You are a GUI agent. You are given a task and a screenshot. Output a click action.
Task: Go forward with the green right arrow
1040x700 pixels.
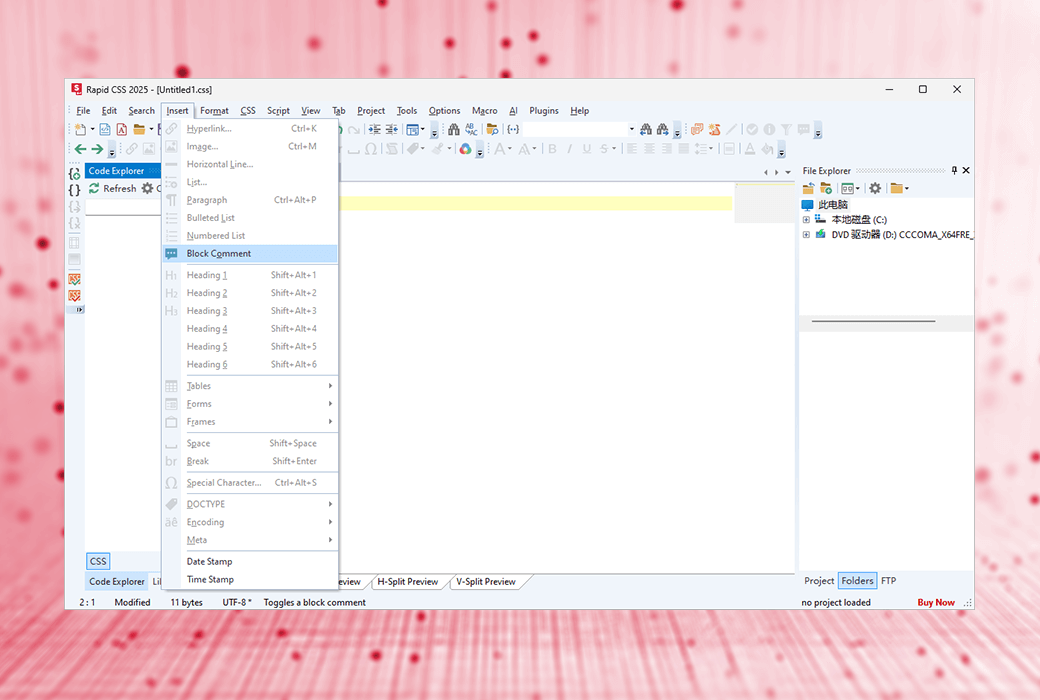[x=98, y=149]
